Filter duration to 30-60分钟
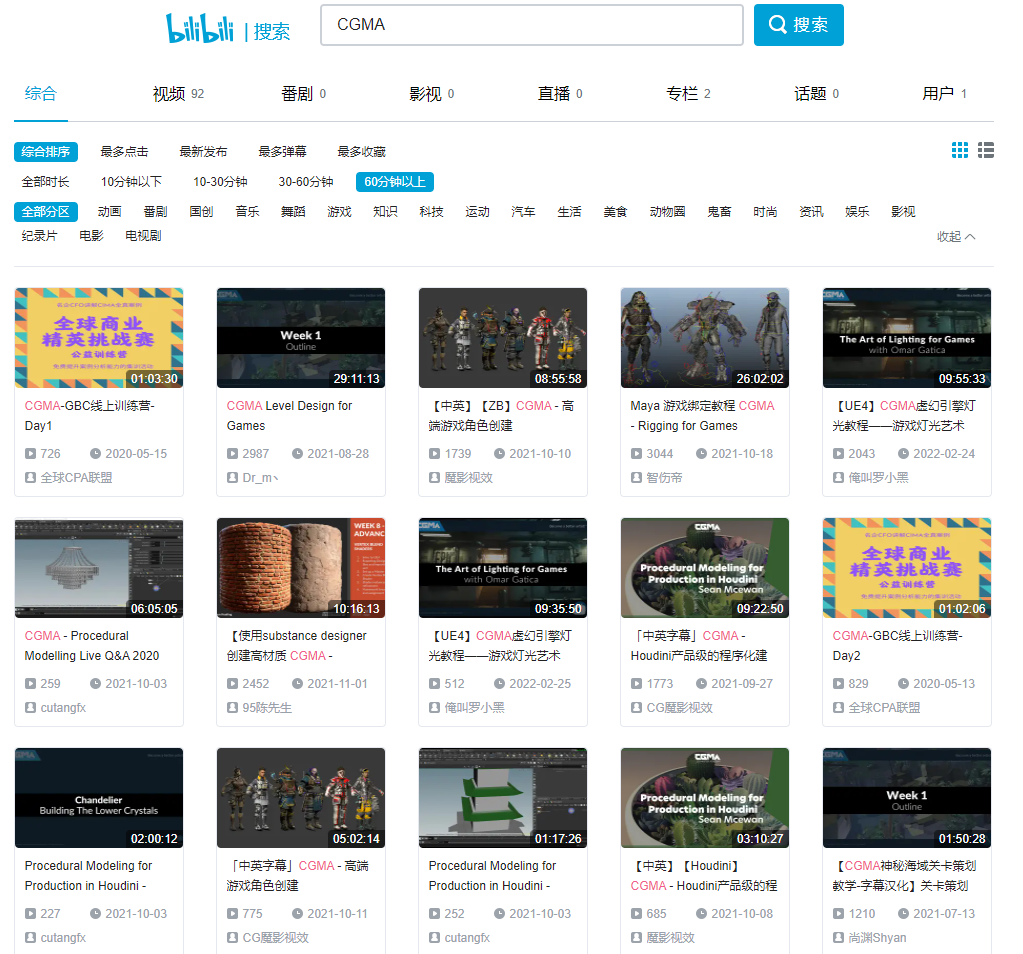 coord(306,181)
